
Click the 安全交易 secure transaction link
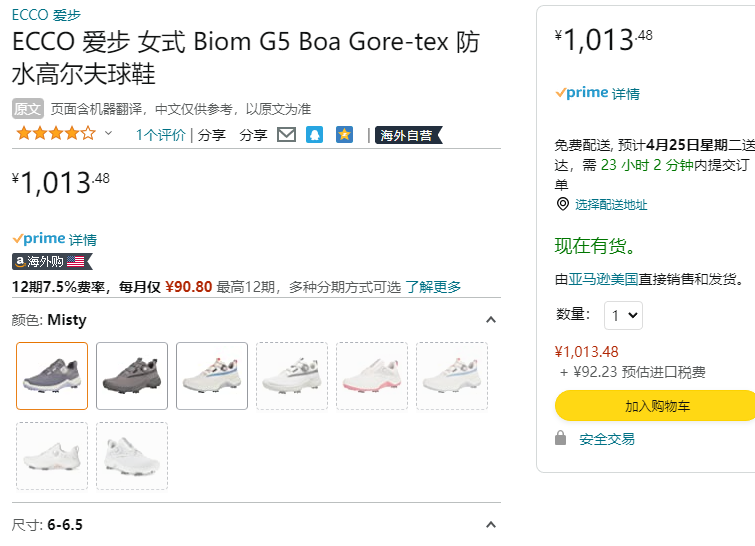click(x=607, y=439)
